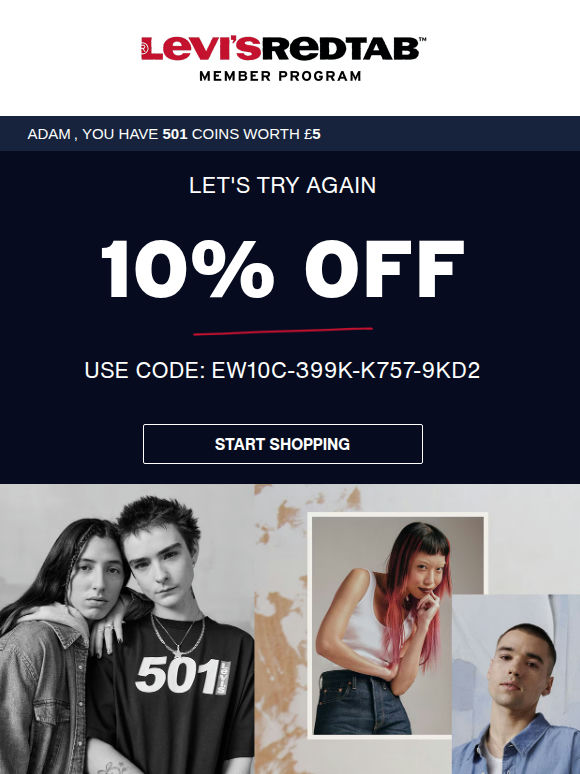Click the jeans worn by the pink-haired model
Screen dimensions: 580x774
362,702
